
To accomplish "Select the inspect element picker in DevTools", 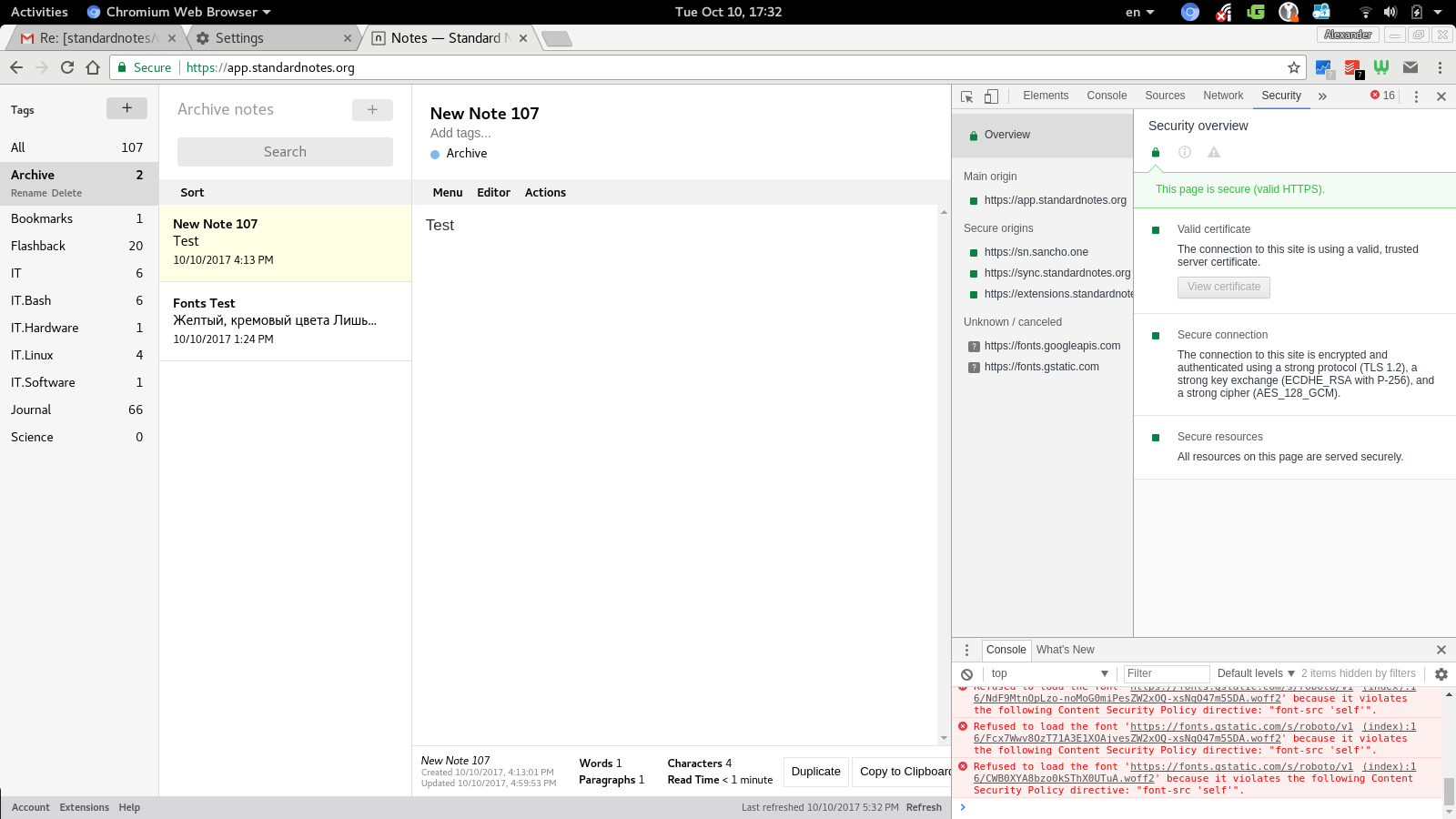I will coord(966,96).
